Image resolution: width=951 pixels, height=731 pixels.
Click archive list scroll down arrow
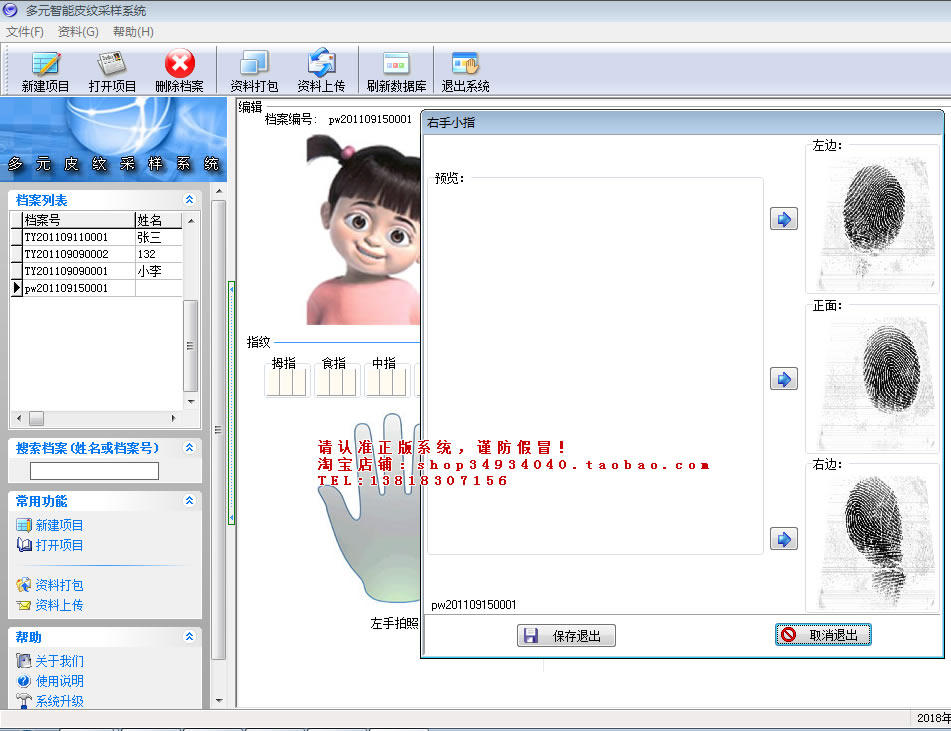tap(190, 402)
